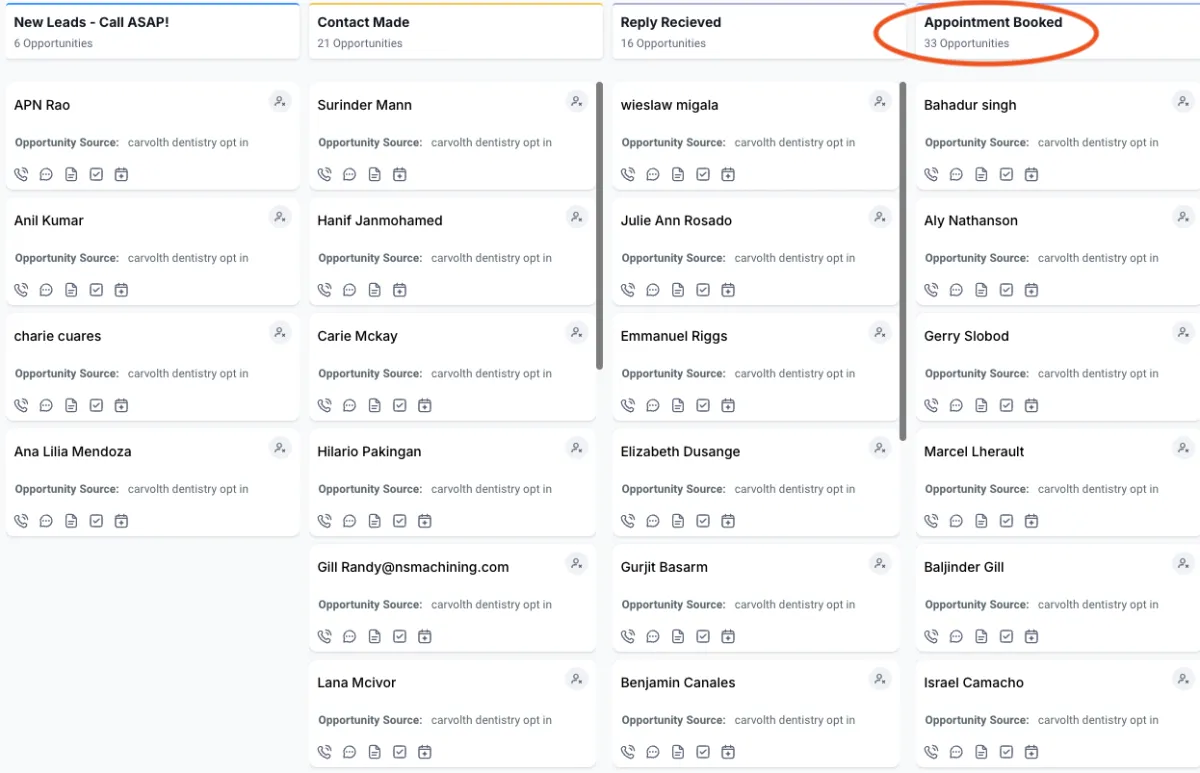
Task: Click the assign-owner icon on Hanif Janmohamed's card
Action: click(576, 216)
